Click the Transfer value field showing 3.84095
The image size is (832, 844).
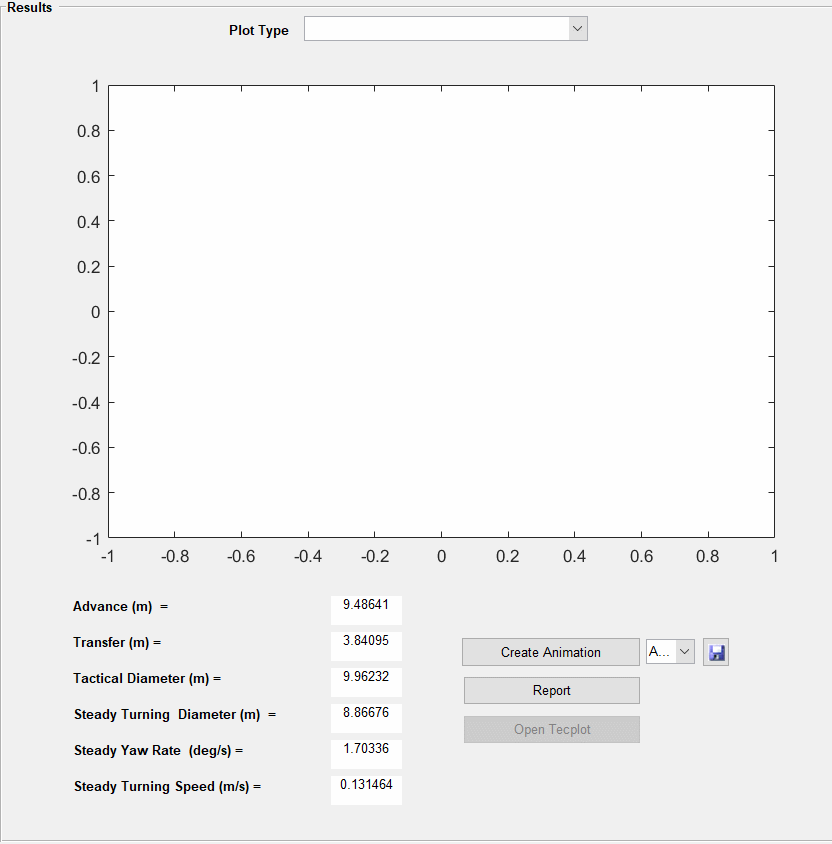[365, 645]
